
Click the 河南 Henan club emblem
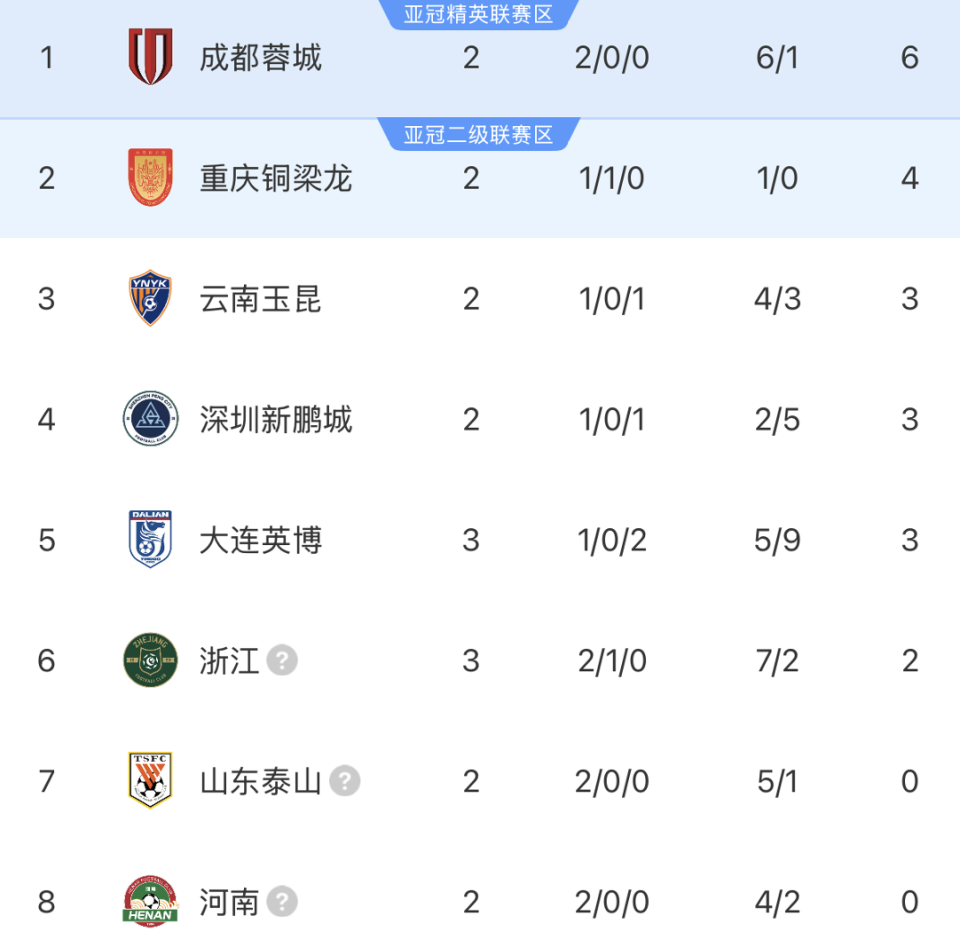148,901
